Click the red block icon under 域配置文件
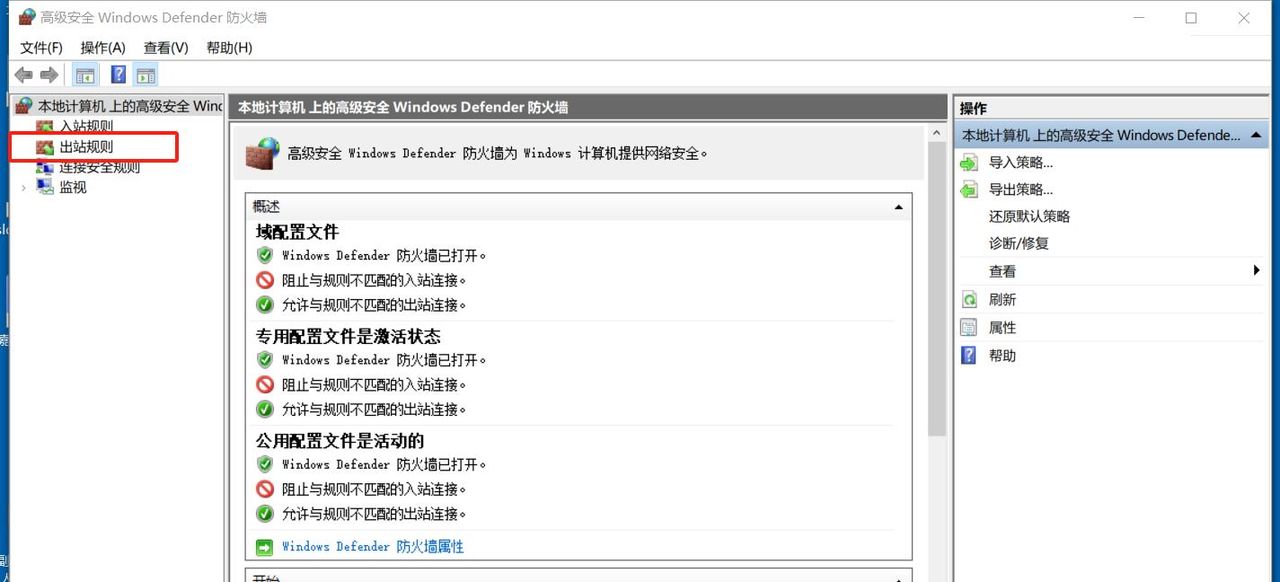 pyautogui.click(x=264, y=280)
